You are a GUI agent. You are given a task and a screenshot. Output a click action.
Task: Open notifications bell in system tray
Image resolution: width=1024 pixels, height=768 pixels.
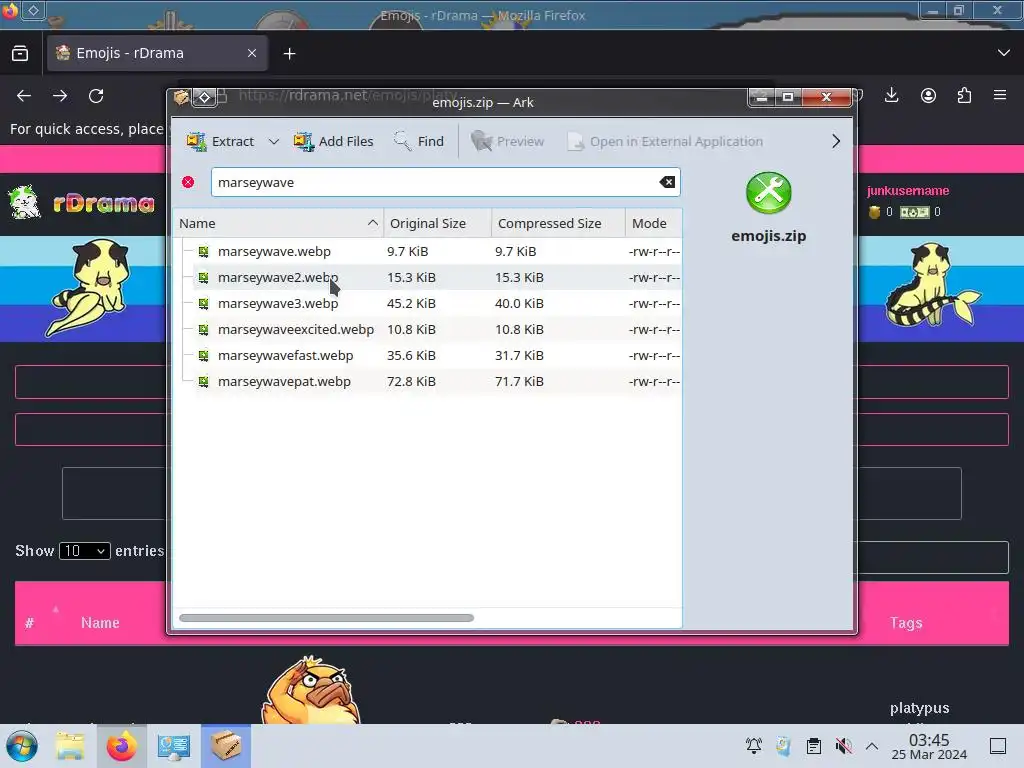[x=754, y=746]
